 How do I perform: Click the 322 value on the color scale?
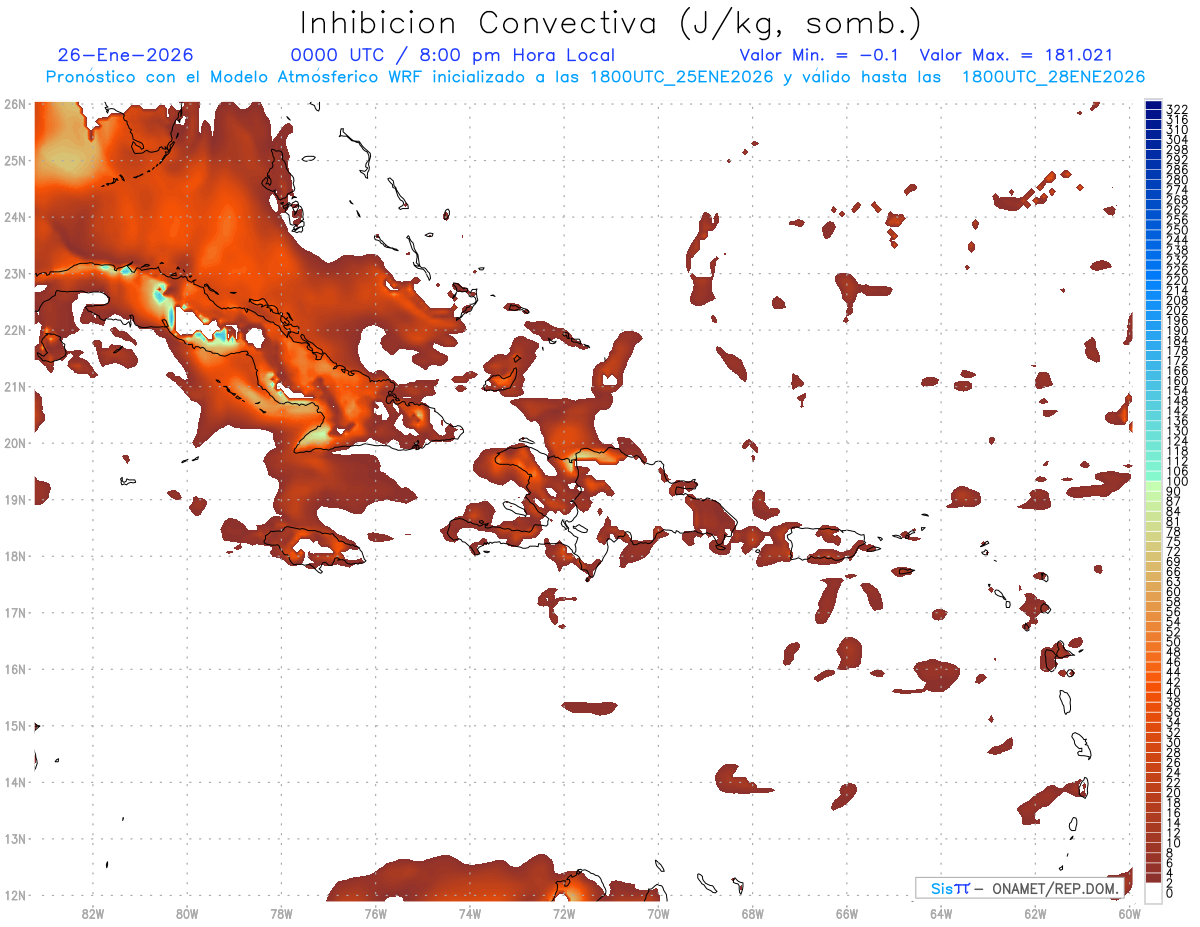tap(1177, 109)
